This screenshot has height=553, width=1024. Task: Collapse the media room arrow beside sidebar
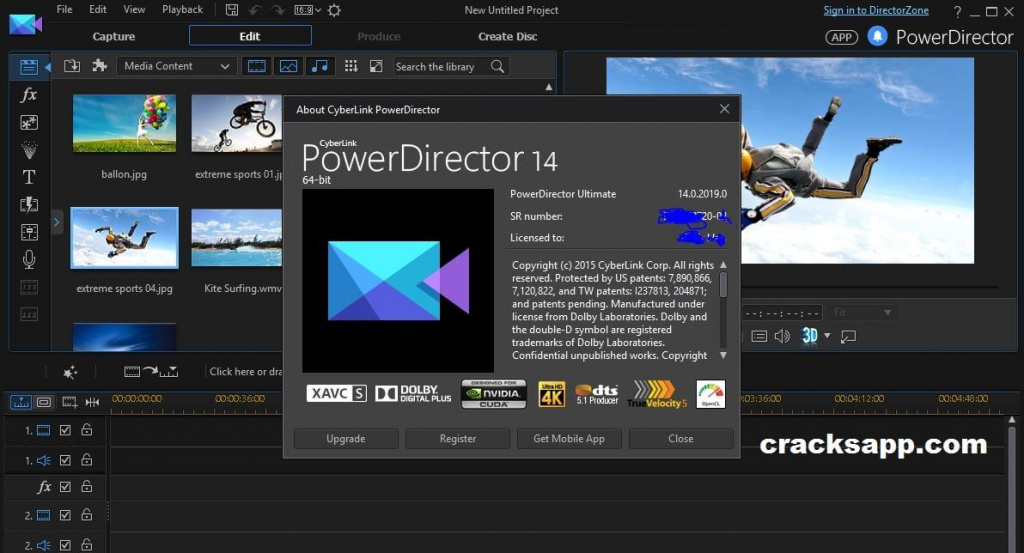[x=48, y=67]
